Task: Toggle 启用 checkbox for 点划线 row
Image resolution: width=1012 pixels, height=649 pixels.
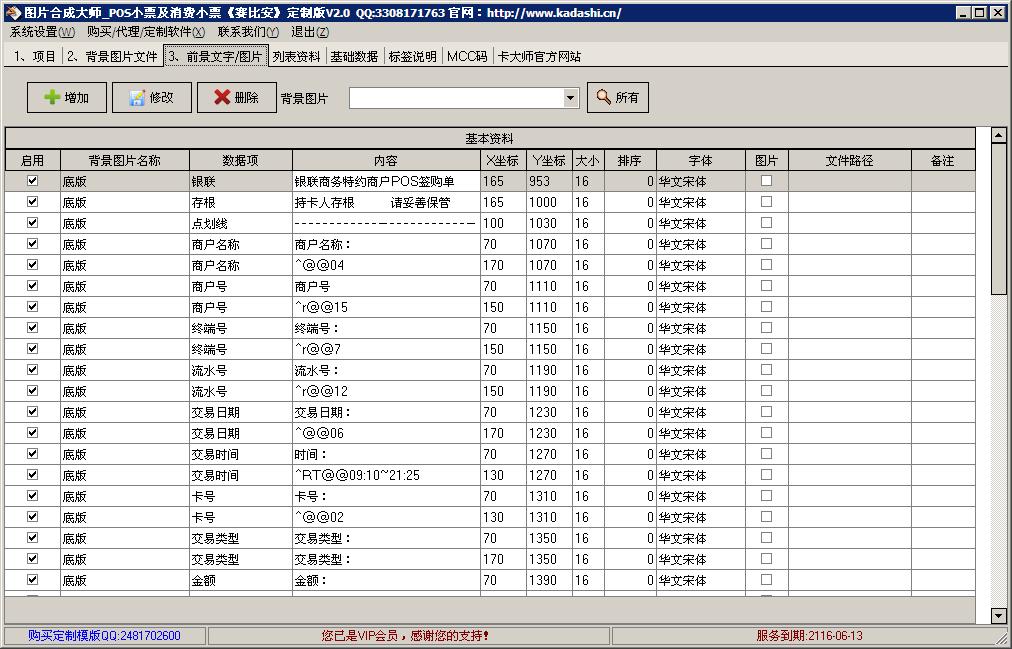Action: (32, 223)
